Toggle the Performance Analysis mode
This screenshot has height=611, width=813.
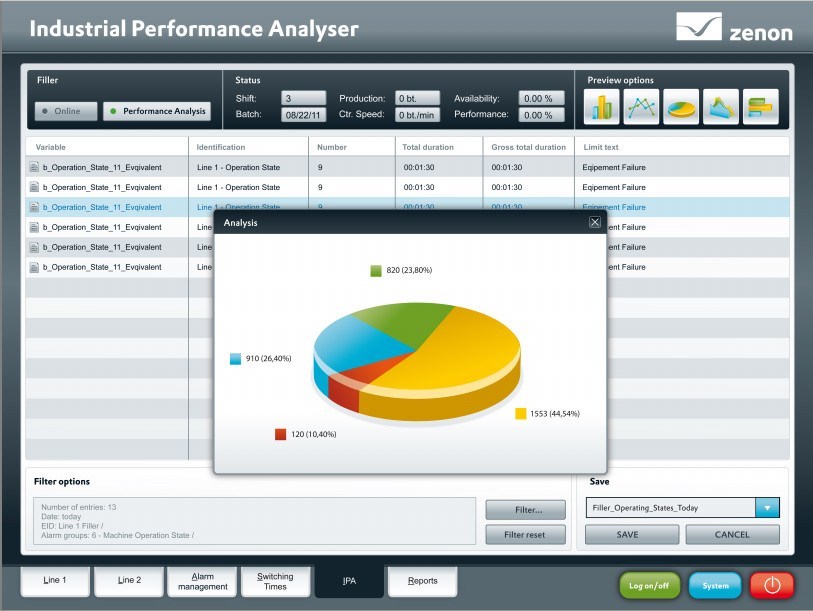(156, 111)
